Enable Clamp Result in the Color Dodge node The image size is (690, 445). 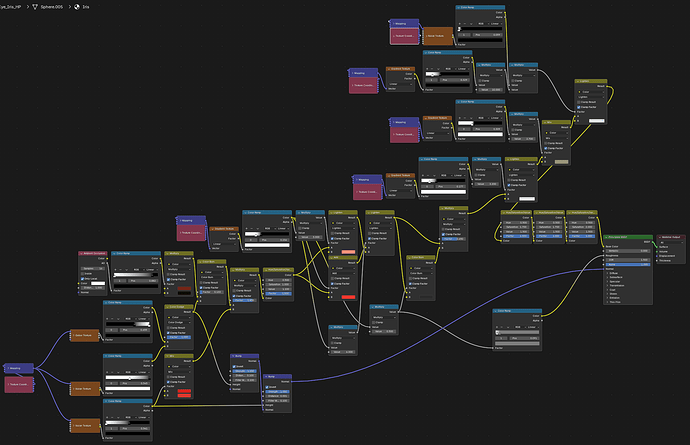(x=168, y=328)
